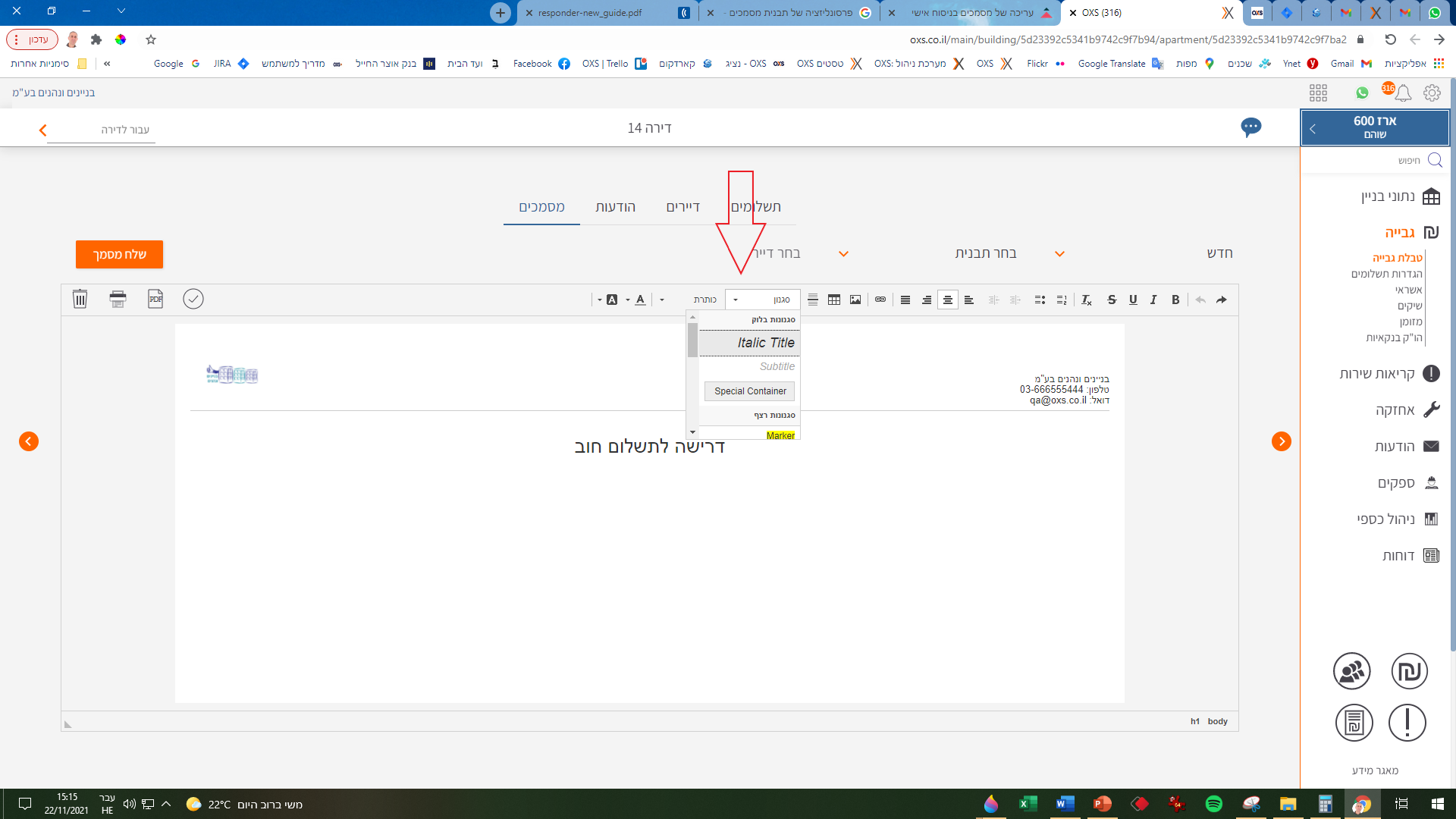Toggle bold formatting in the editor
Screen dimensions: 1456x819
(x=1175, y=300)
